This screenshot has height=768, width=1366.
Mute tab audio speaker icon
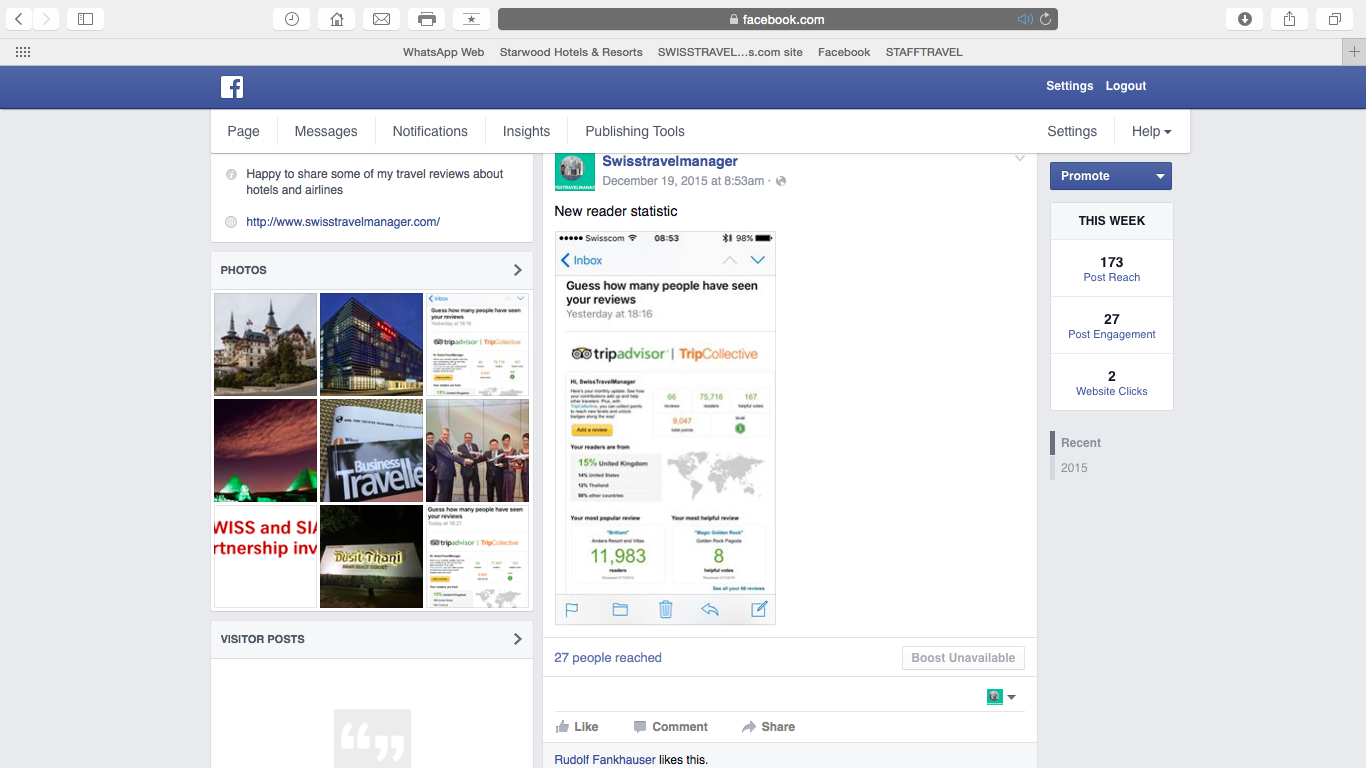[1024, 19]
